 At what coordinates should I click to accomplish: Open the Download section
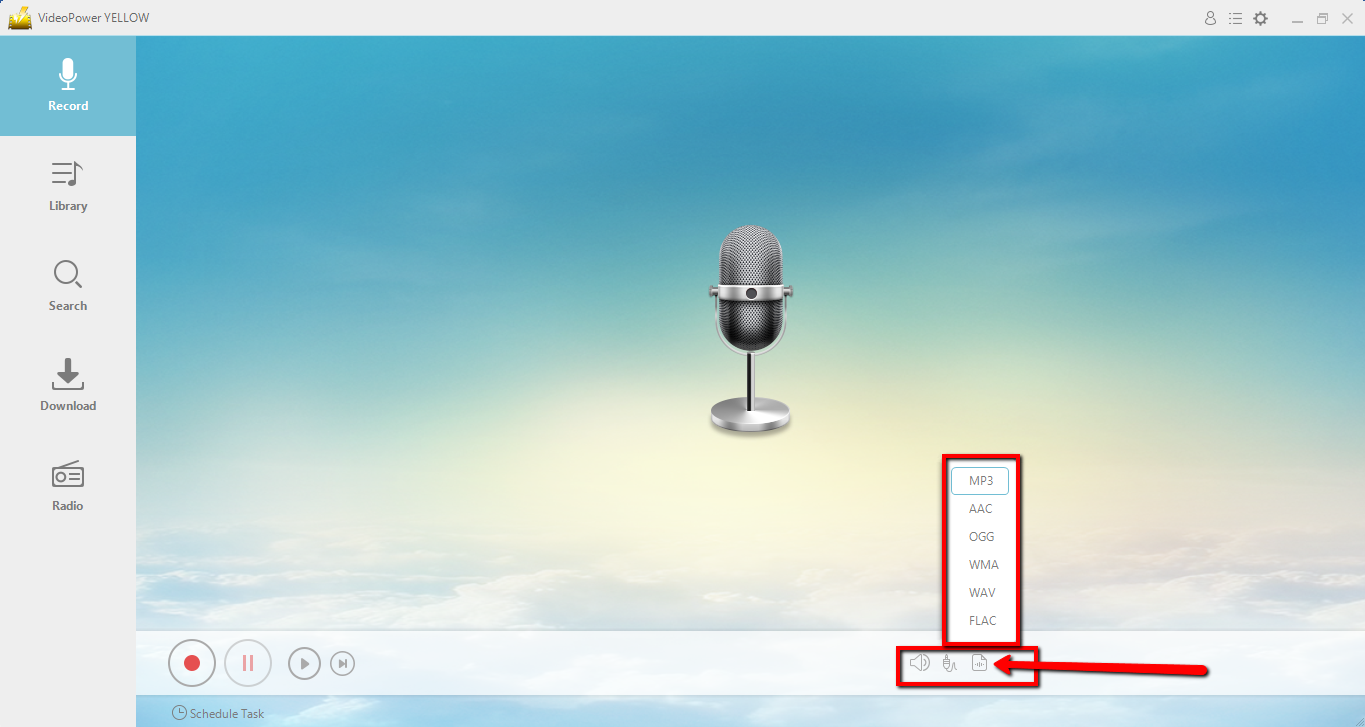click(x=67, y=385)
